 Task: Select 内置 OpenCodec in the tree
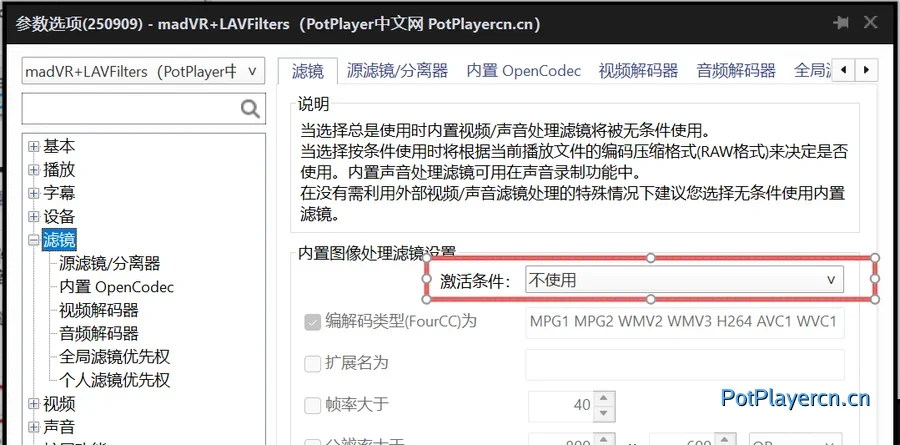point(117,287)
